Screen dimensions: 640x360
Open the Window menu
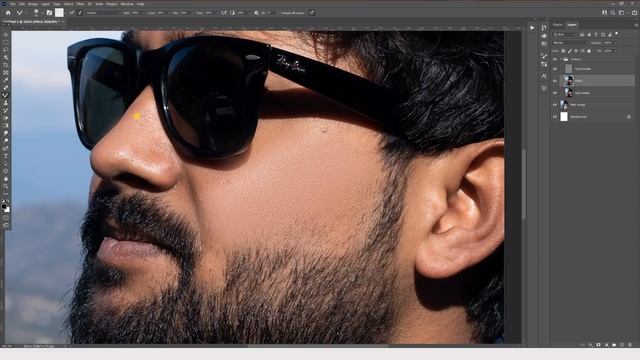pyautogui.click(x=127, y=4)
